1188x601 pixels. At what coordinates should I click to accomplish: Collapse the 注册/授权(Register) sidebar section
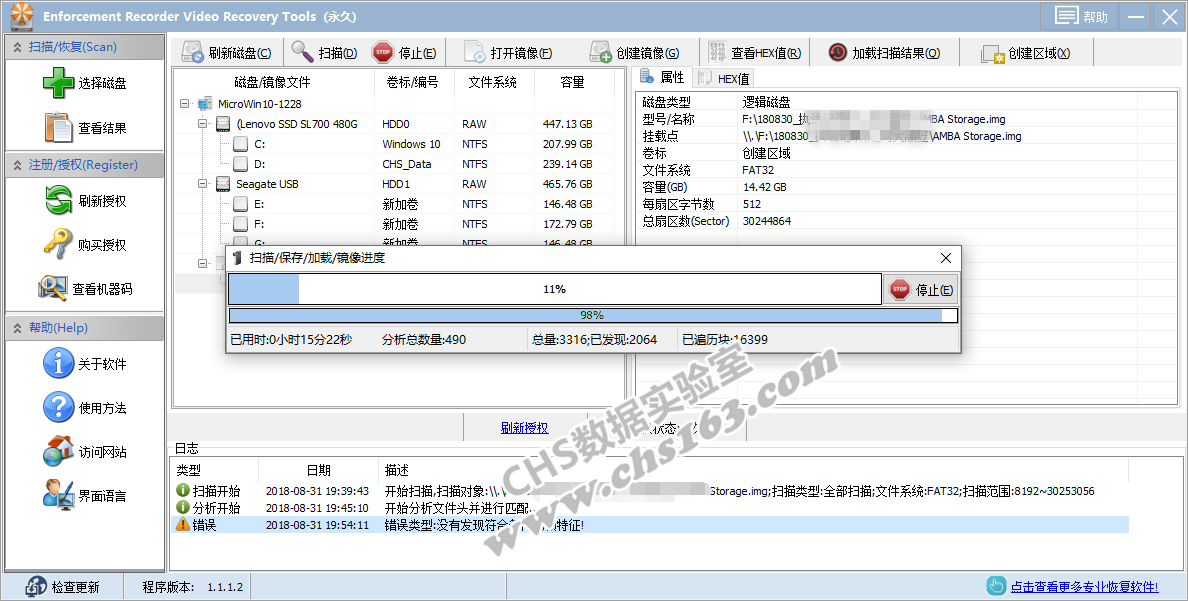(17, 164)
